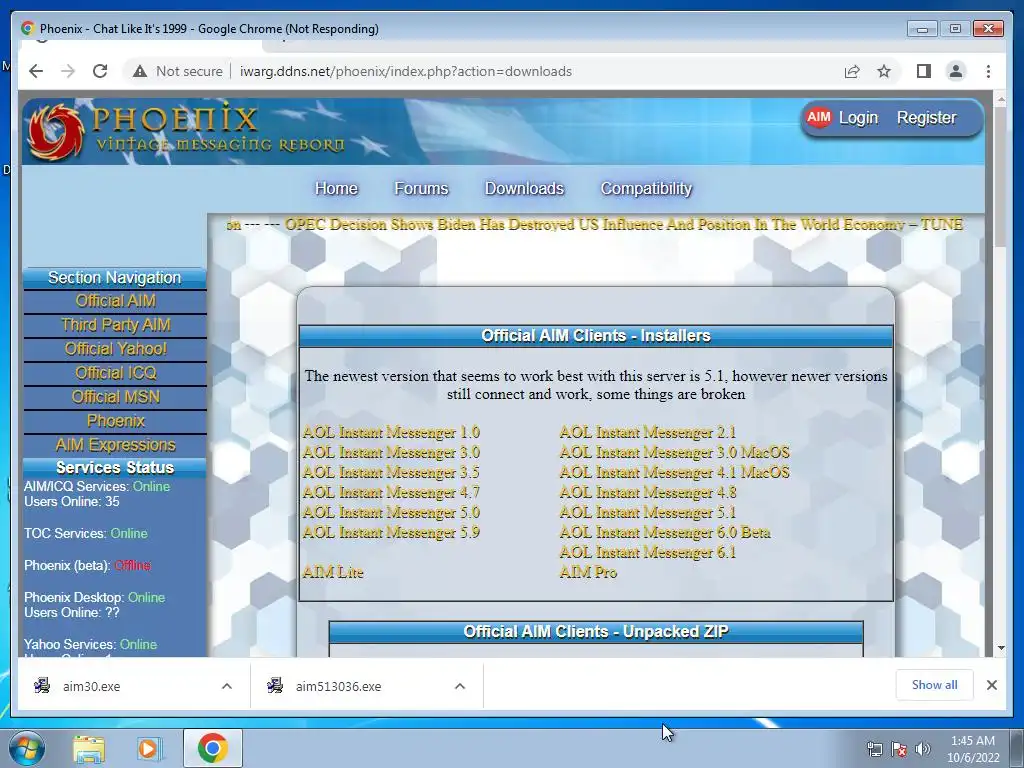1024x768 pixels.
Task: Click the browser forward arrow
Action: (x=68, y=71)
